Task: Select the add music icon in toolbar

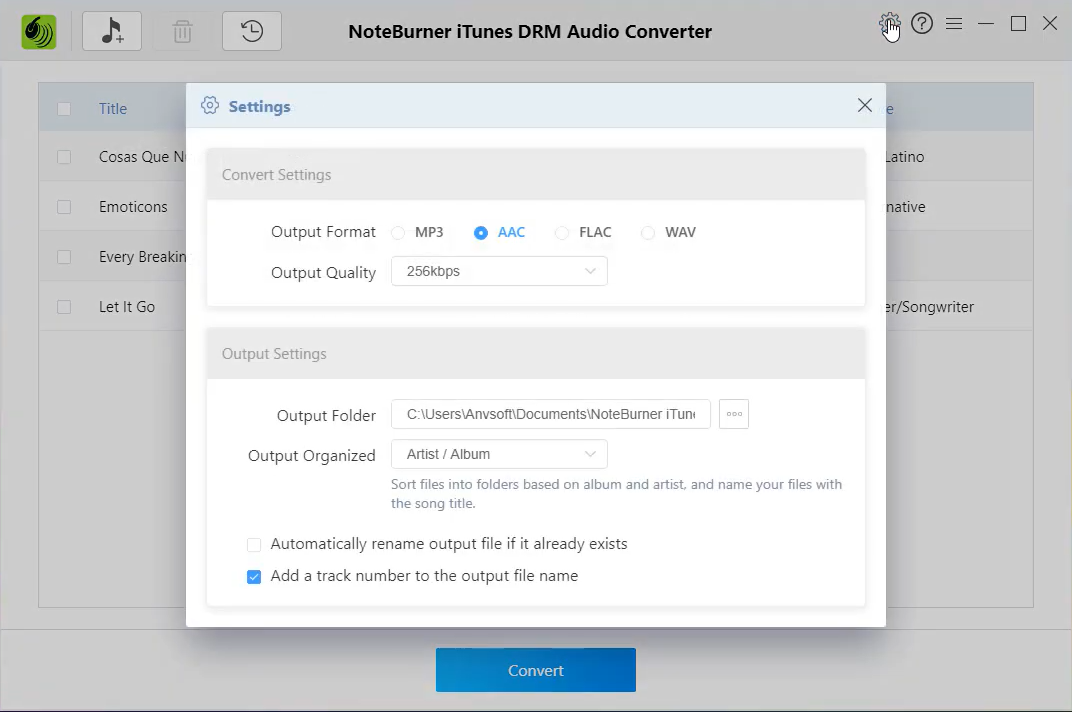Action: 111,31
